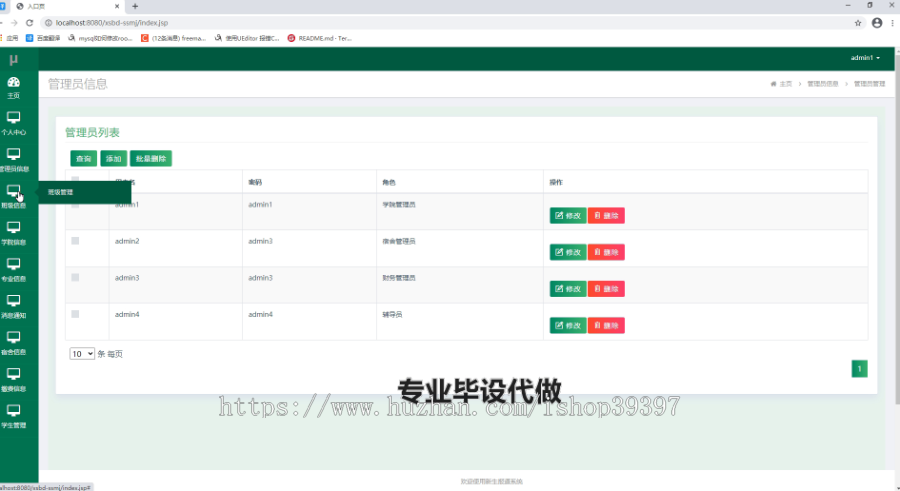Click 修改 for the admin3 row

(x=568, y=289)
